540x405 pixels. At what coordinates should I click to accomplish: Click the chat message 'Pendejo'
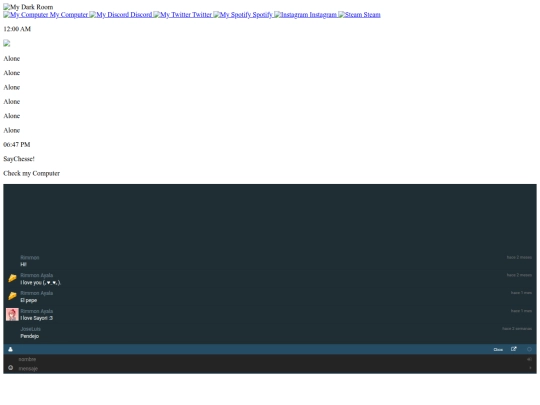pos(30,336)
